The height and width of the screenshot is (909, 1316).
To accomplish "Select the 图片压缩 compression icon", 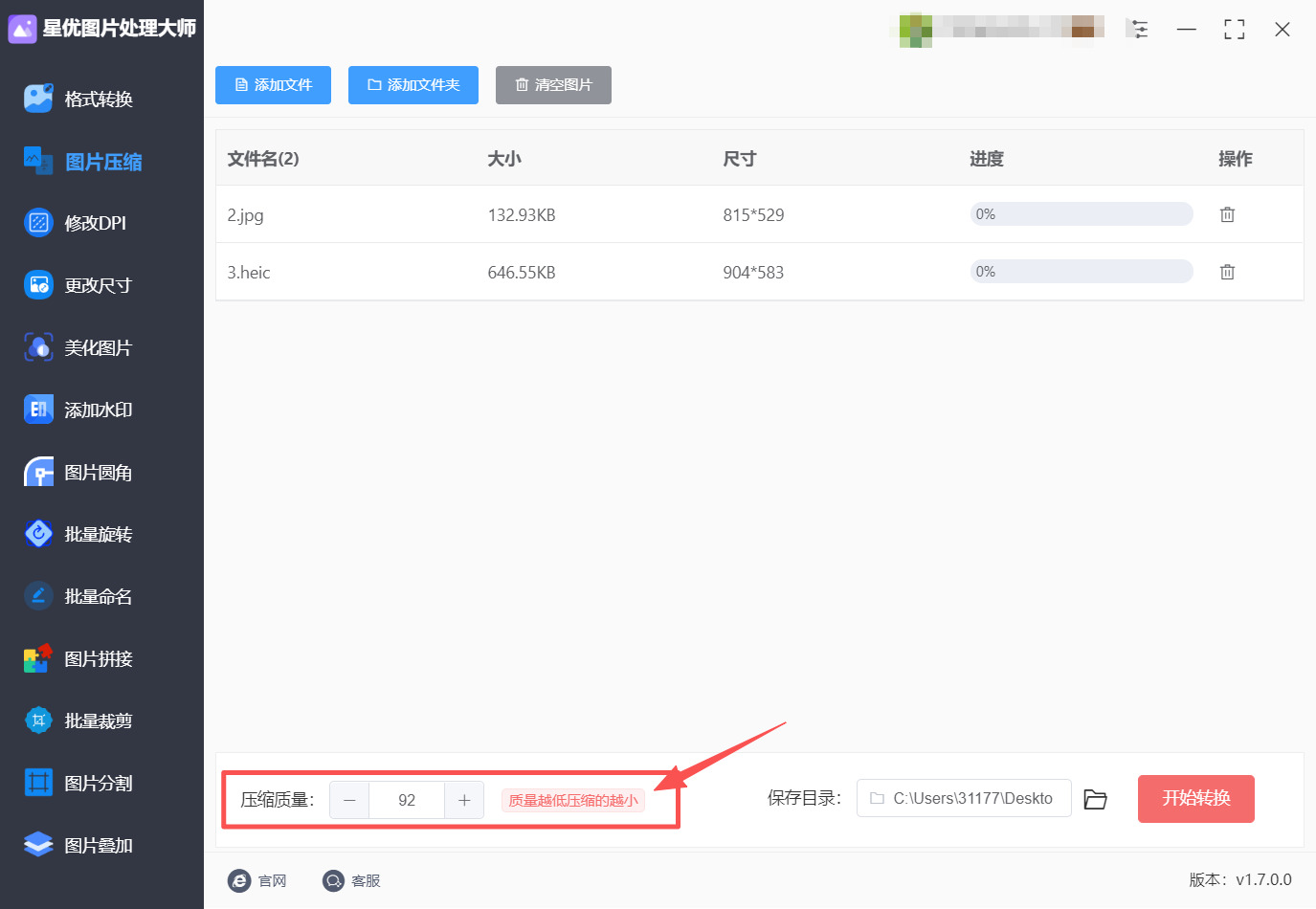I will pos(38,162).
